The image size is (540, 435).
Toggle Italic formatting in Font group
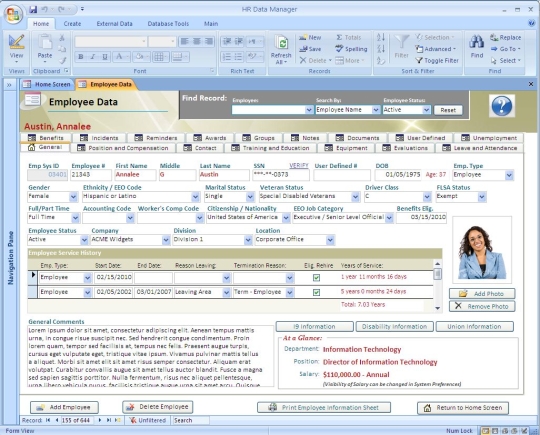93,57
